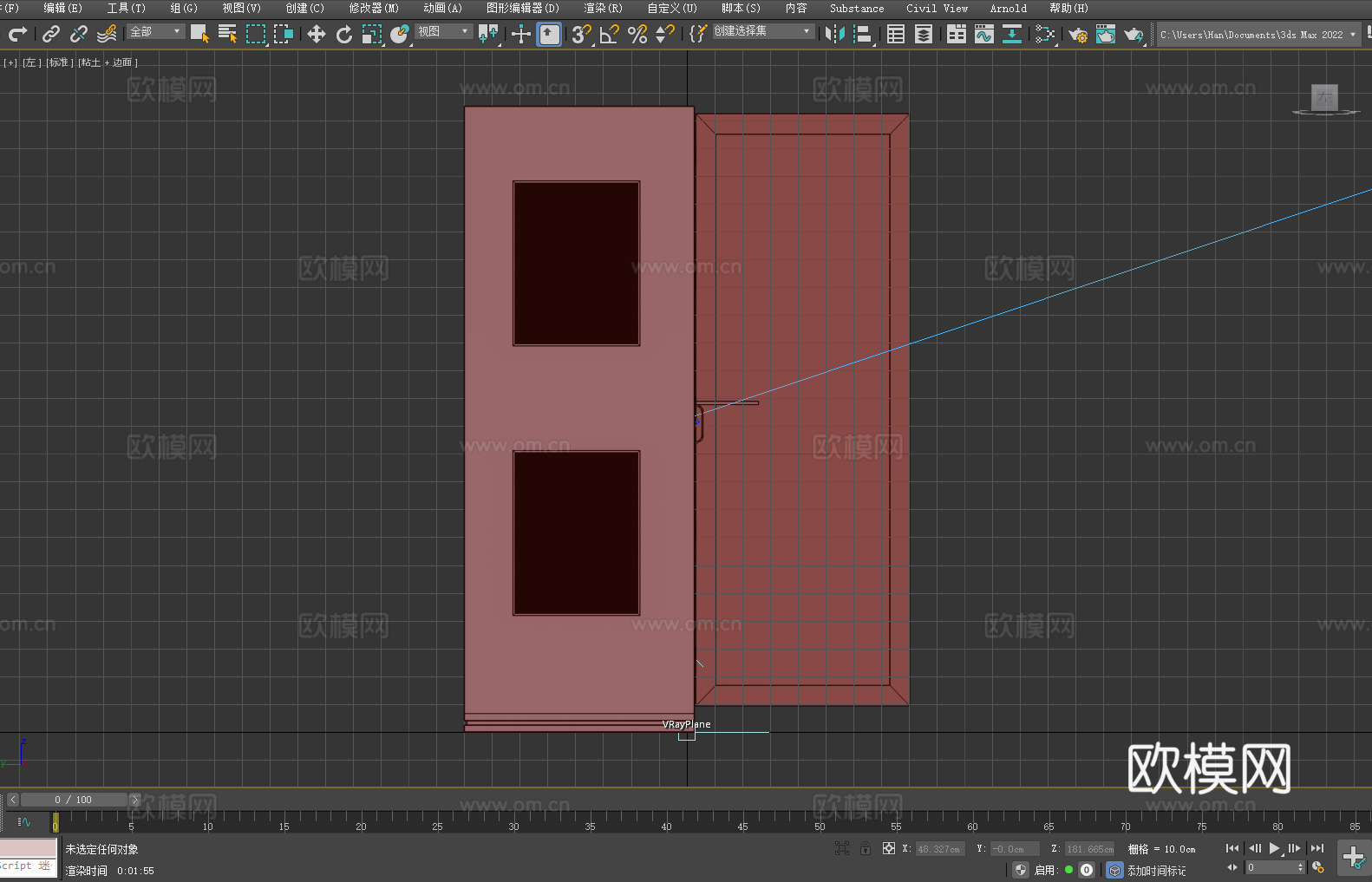Click the time slider right arrow

click(x=134, y=800)
